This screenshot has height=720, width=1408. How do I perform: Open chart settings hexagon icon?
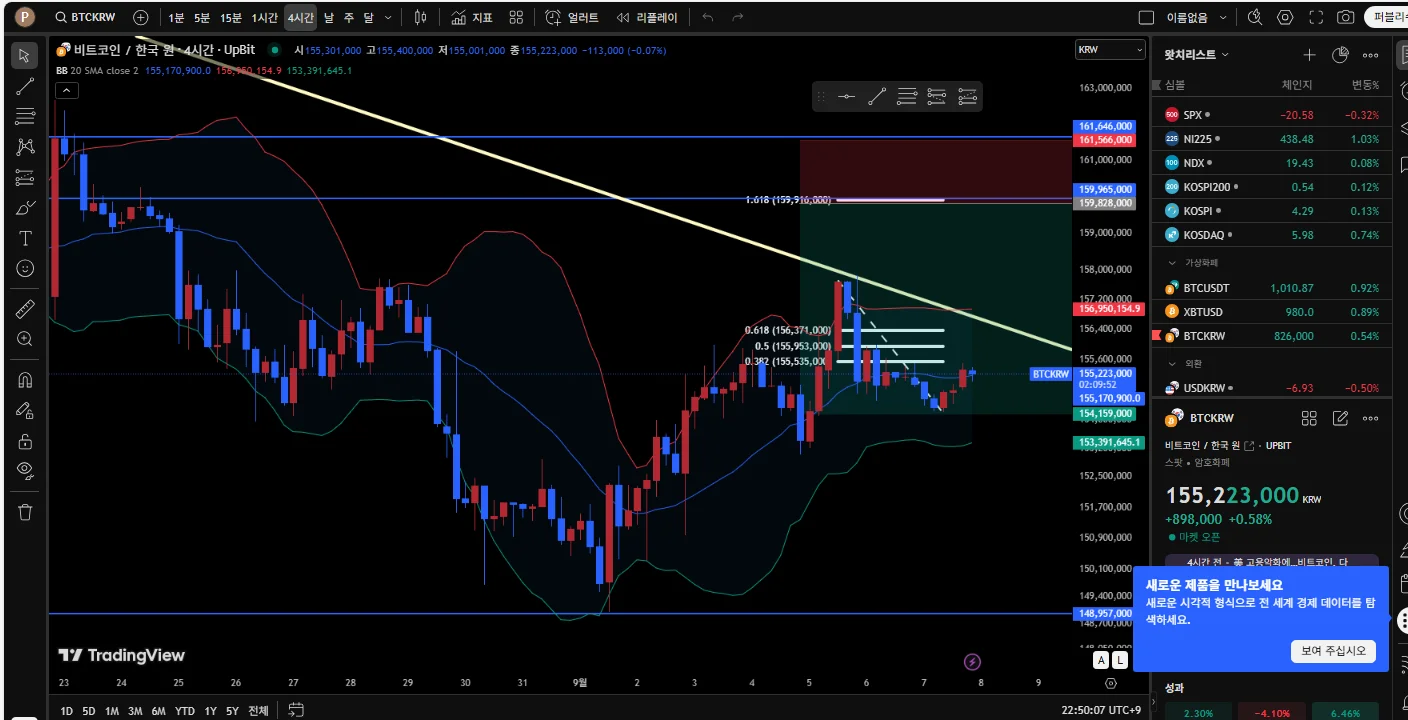(x=1285, y=17)
